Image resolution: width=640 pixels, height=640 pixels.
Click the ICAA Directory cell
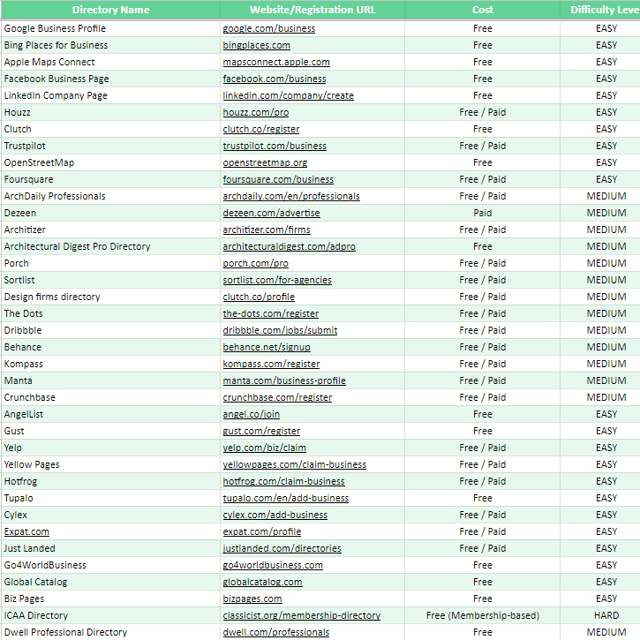pyautogui.click(x=111, y=615)
